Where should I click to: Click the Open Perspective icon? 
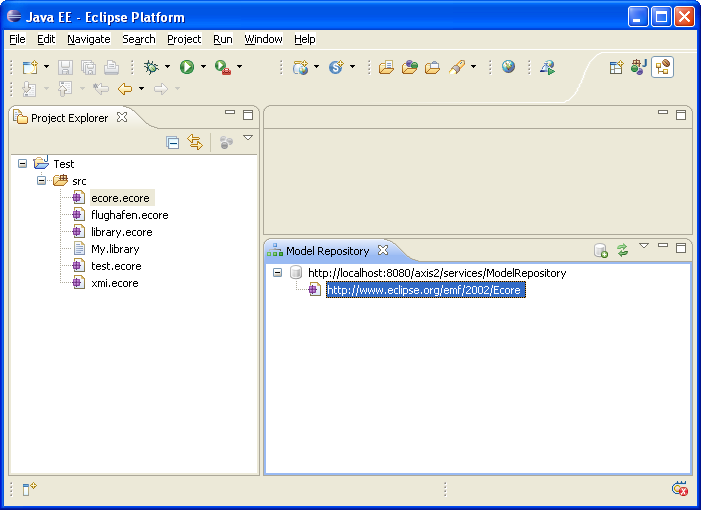(x=617, y=67)
